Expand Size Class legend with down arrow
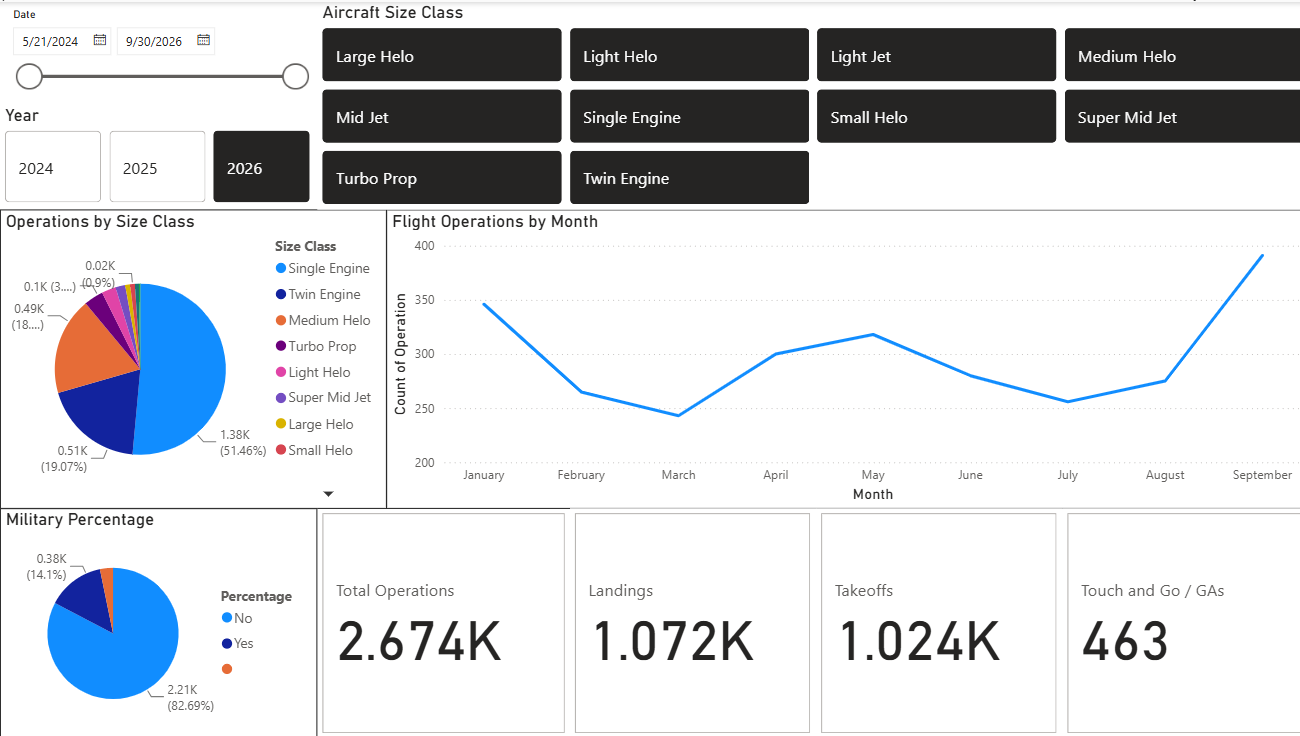1300x736 pixels. [328, 493]
